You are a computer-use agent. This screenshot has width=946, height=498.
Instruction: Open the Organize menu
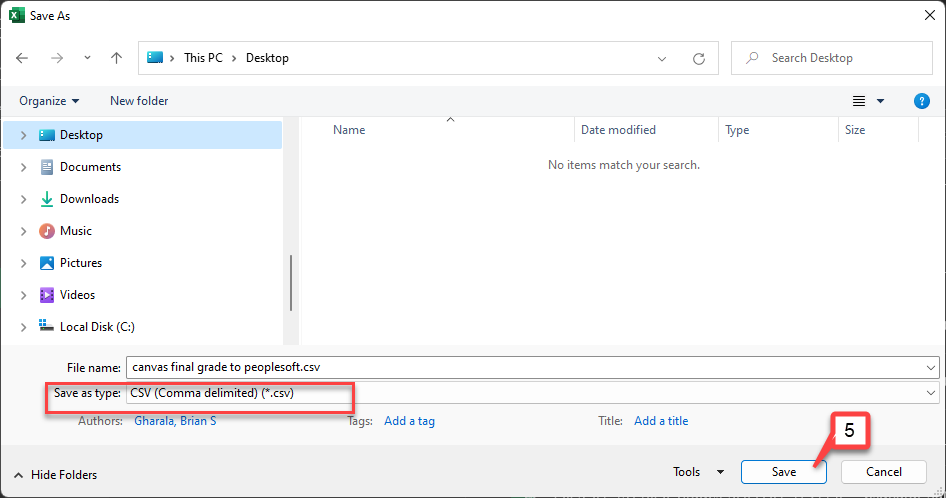(49, 101)
